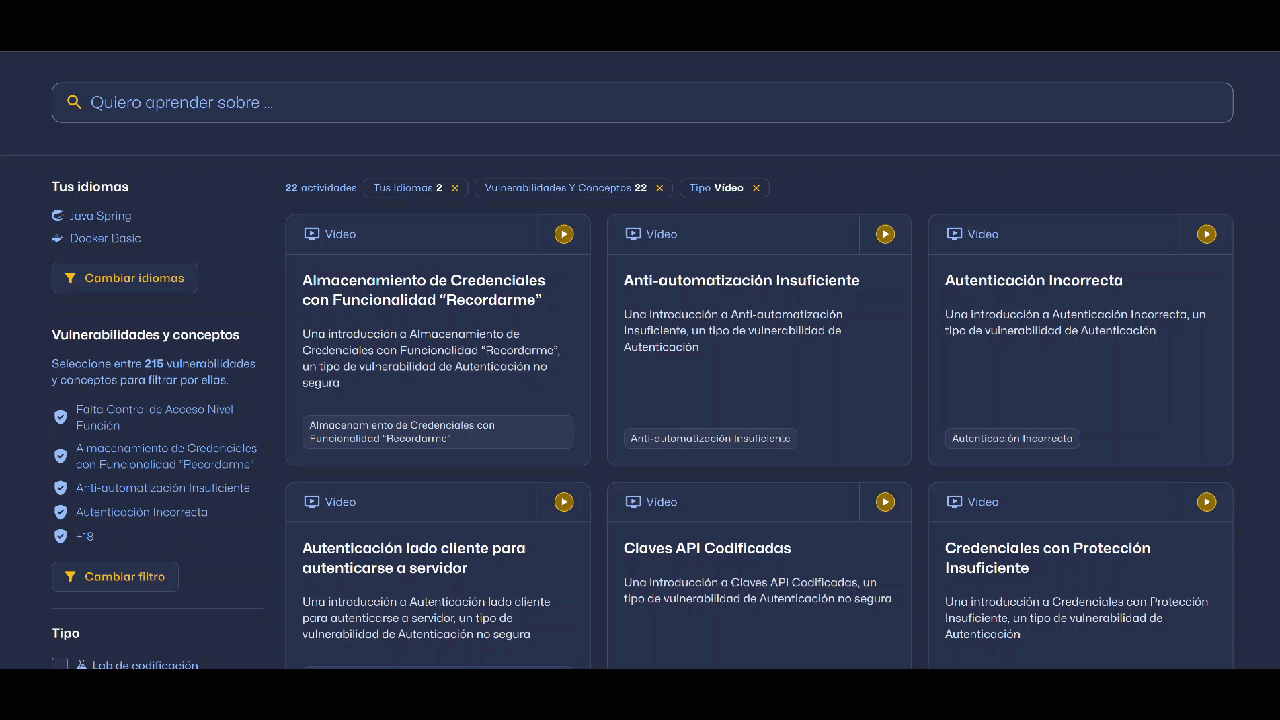The height and width of the screenshot is (720, 1280).
Task: Uncheck Falta Control de Acceso Nivel Función
Action: [60, 416]
